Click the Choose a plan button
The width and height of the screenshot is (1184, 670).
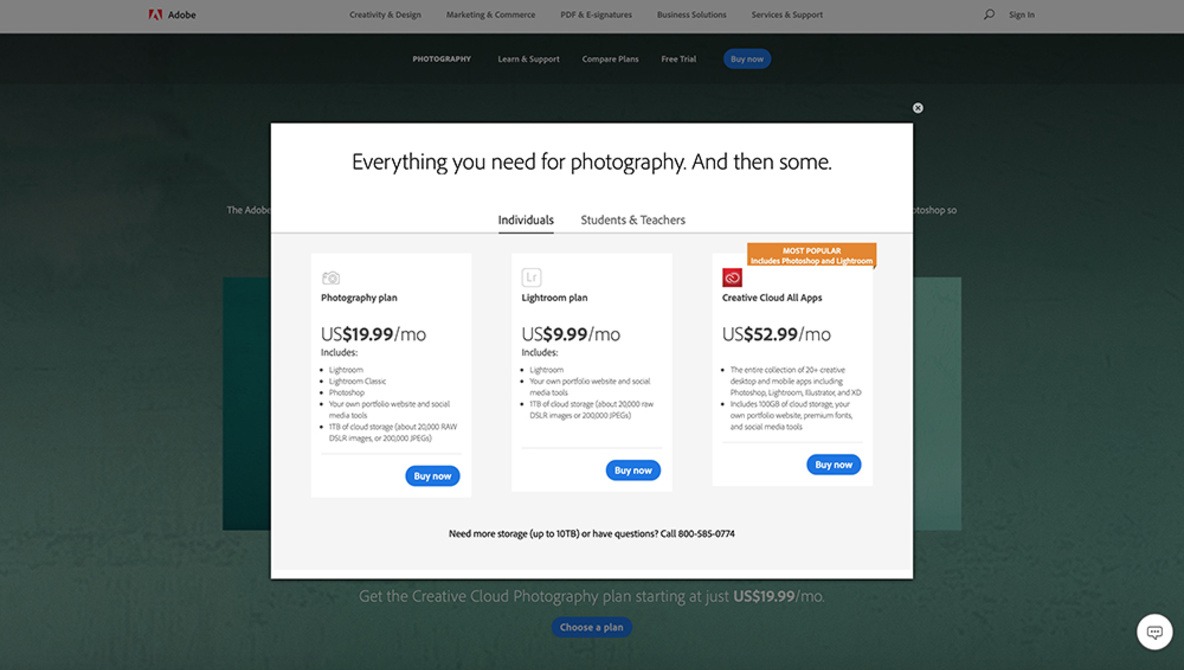pos(592,627)
